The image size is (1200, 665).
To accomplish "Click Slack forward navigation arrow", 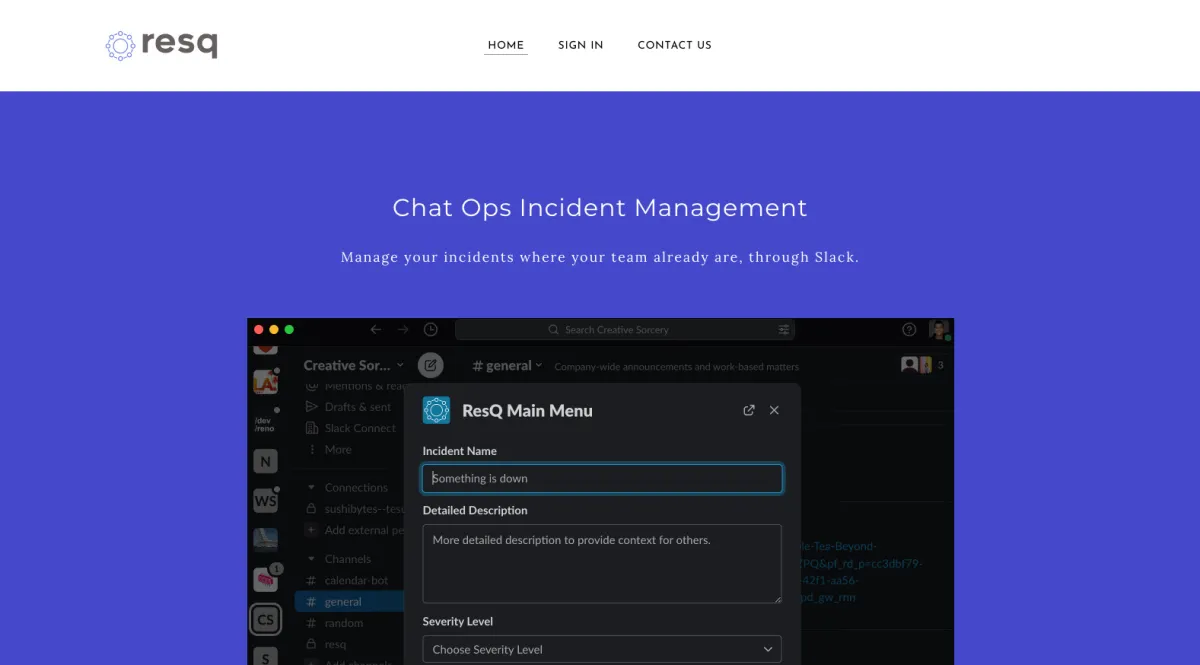I will pos(402,329).
